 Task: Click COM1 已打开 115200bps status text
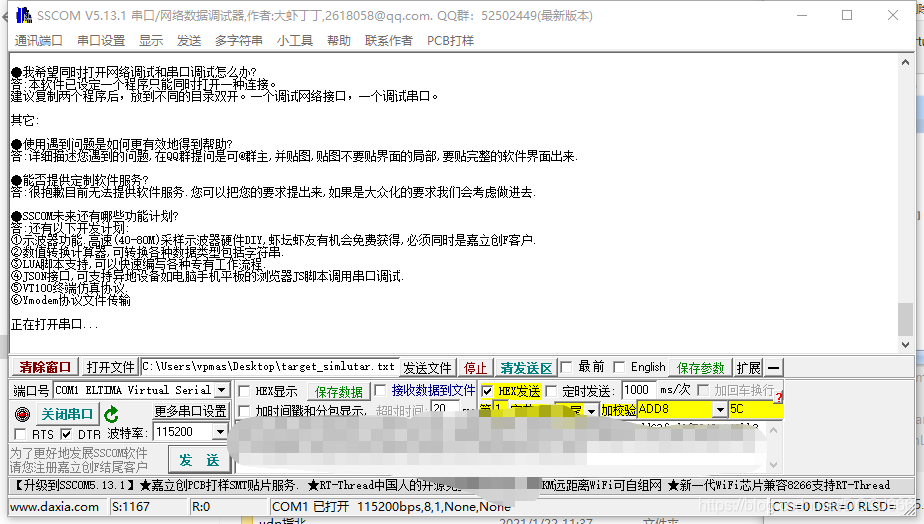tap(391, 507)
